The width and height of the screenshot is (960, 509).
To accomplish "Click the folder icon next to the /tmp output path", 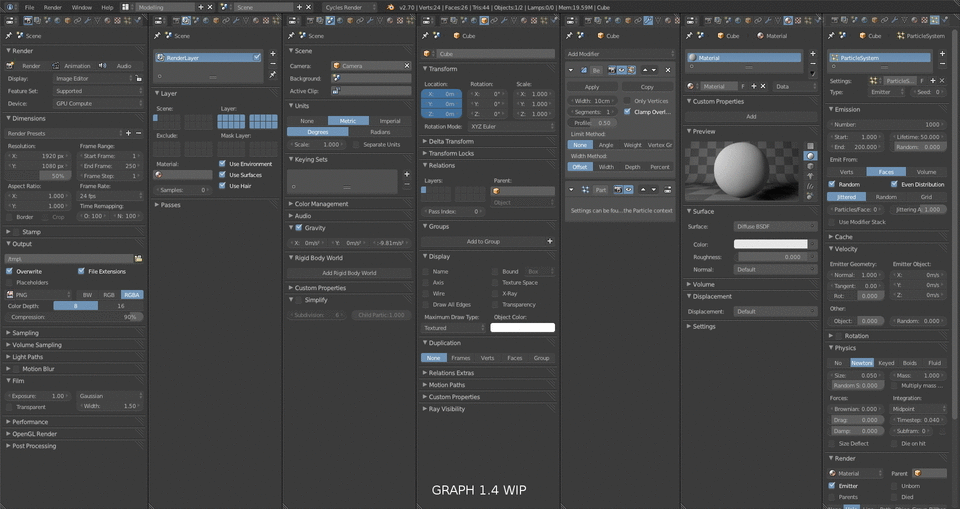I will [138, 258].
